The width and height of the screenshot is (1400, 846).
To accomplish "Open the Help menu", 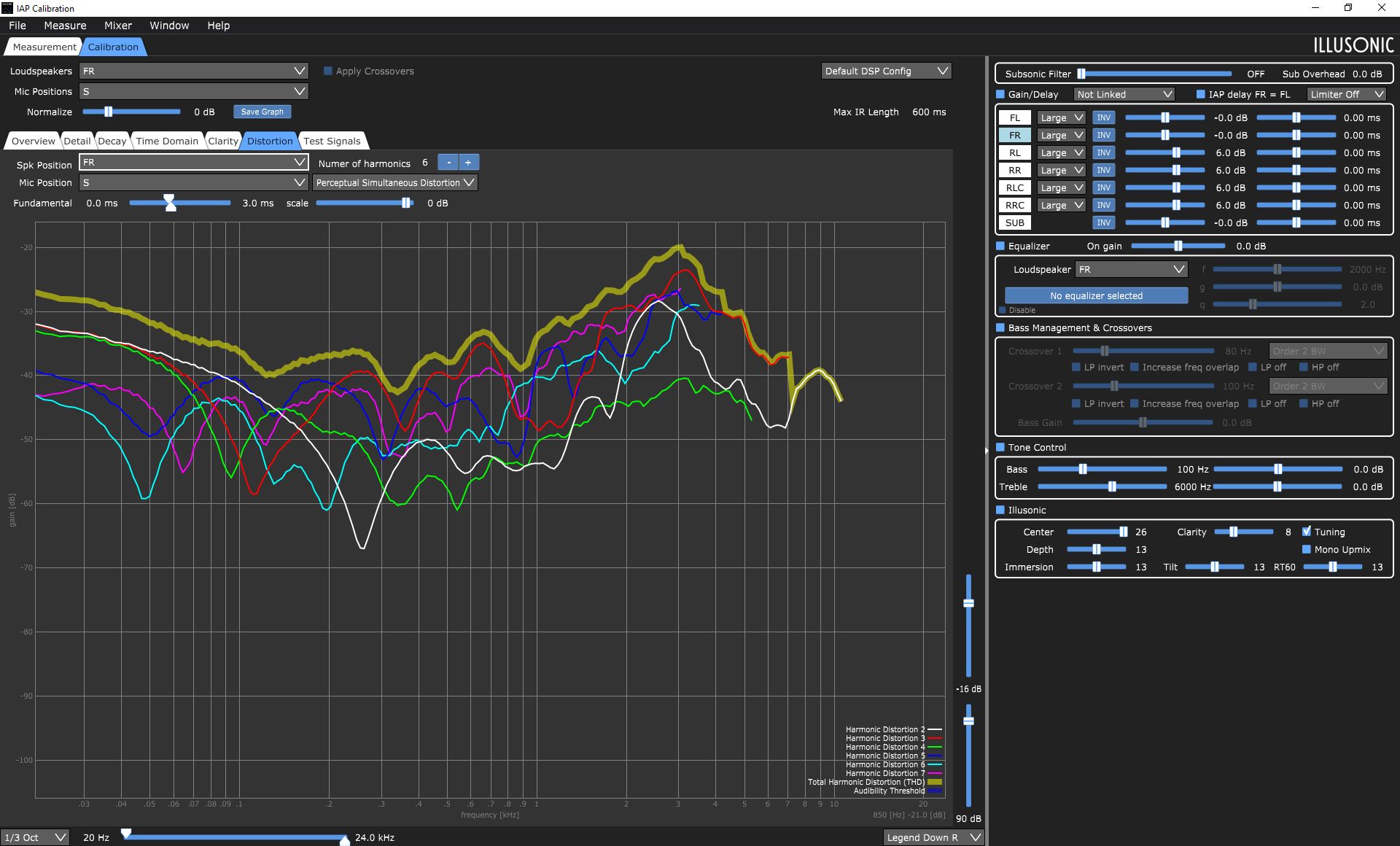I will click(x=218, y=26).
